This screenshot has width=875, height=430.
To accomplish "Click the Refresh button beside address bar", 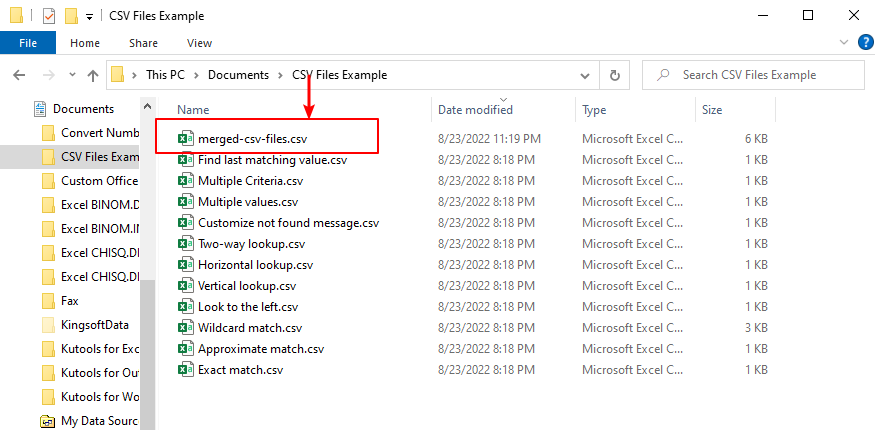I will click(615, 75).
